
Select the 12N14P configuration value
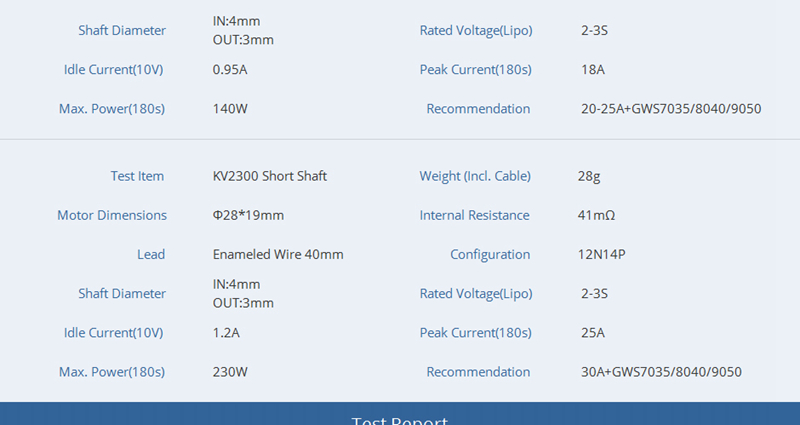(603, 254)
